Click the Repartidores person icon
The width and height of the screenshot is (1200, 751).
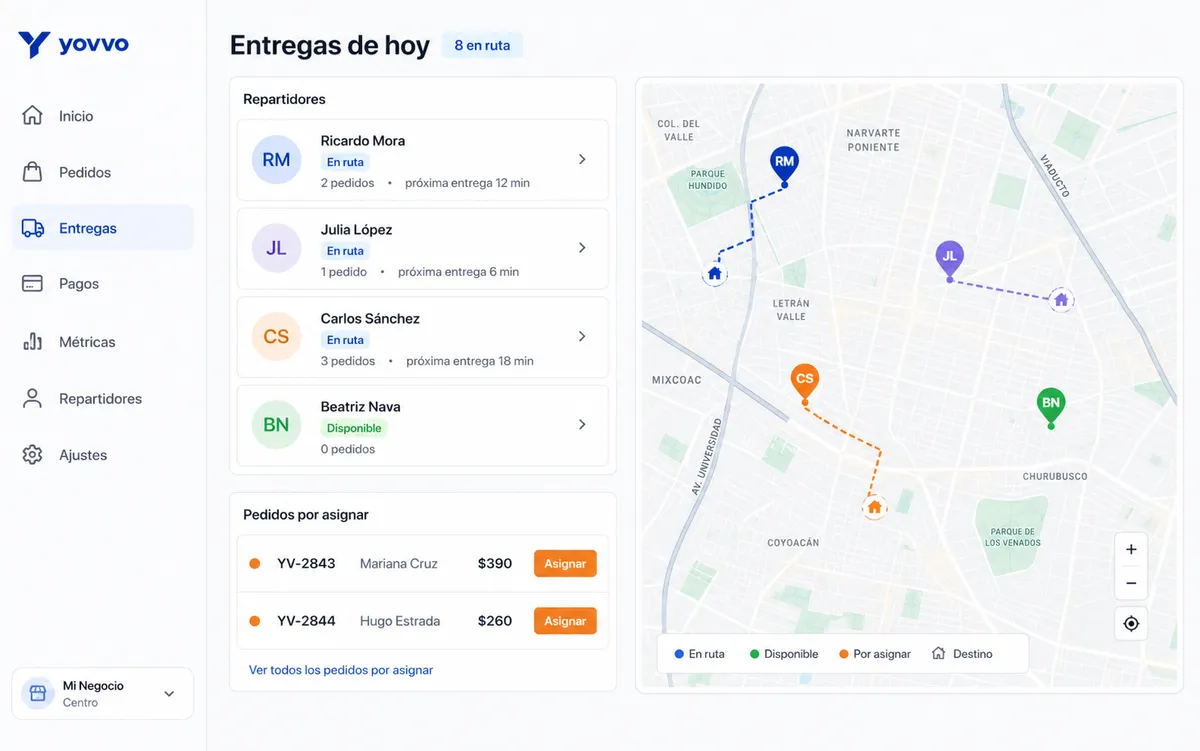(32, 398)
